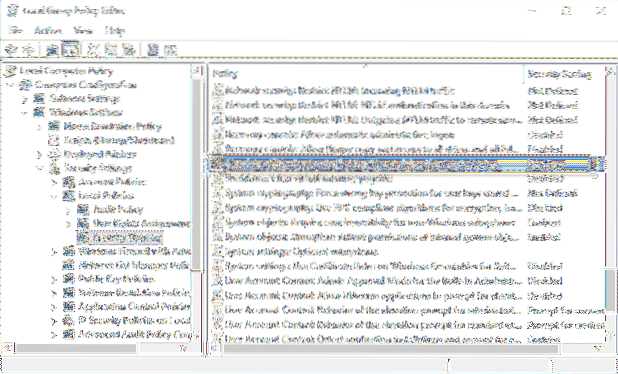Toggle Show/Hide Action Pane toolbar icon
This screenshot has height=374, width=618.
[170, 50]
